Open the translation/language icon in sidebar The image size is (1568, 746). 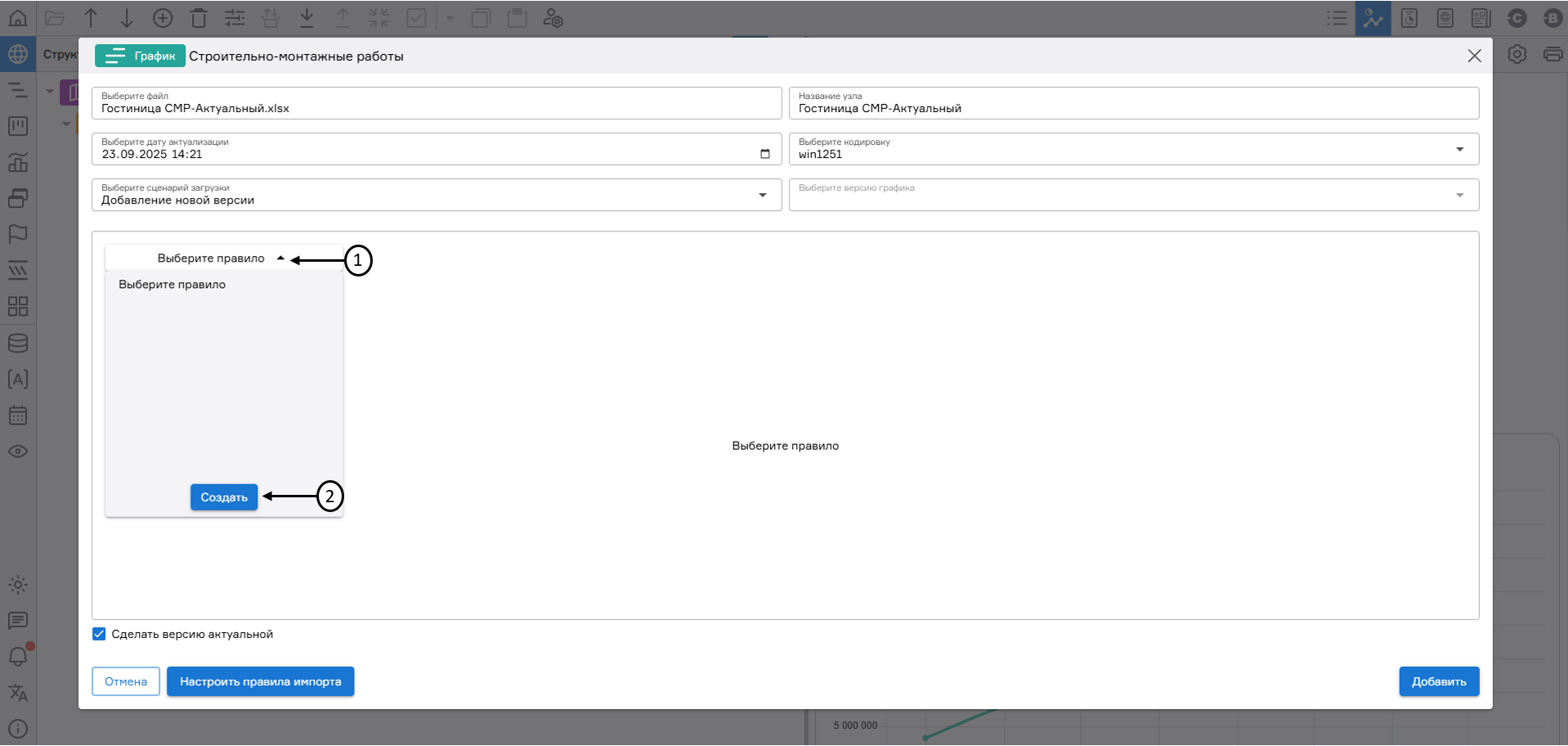(17, 693)
